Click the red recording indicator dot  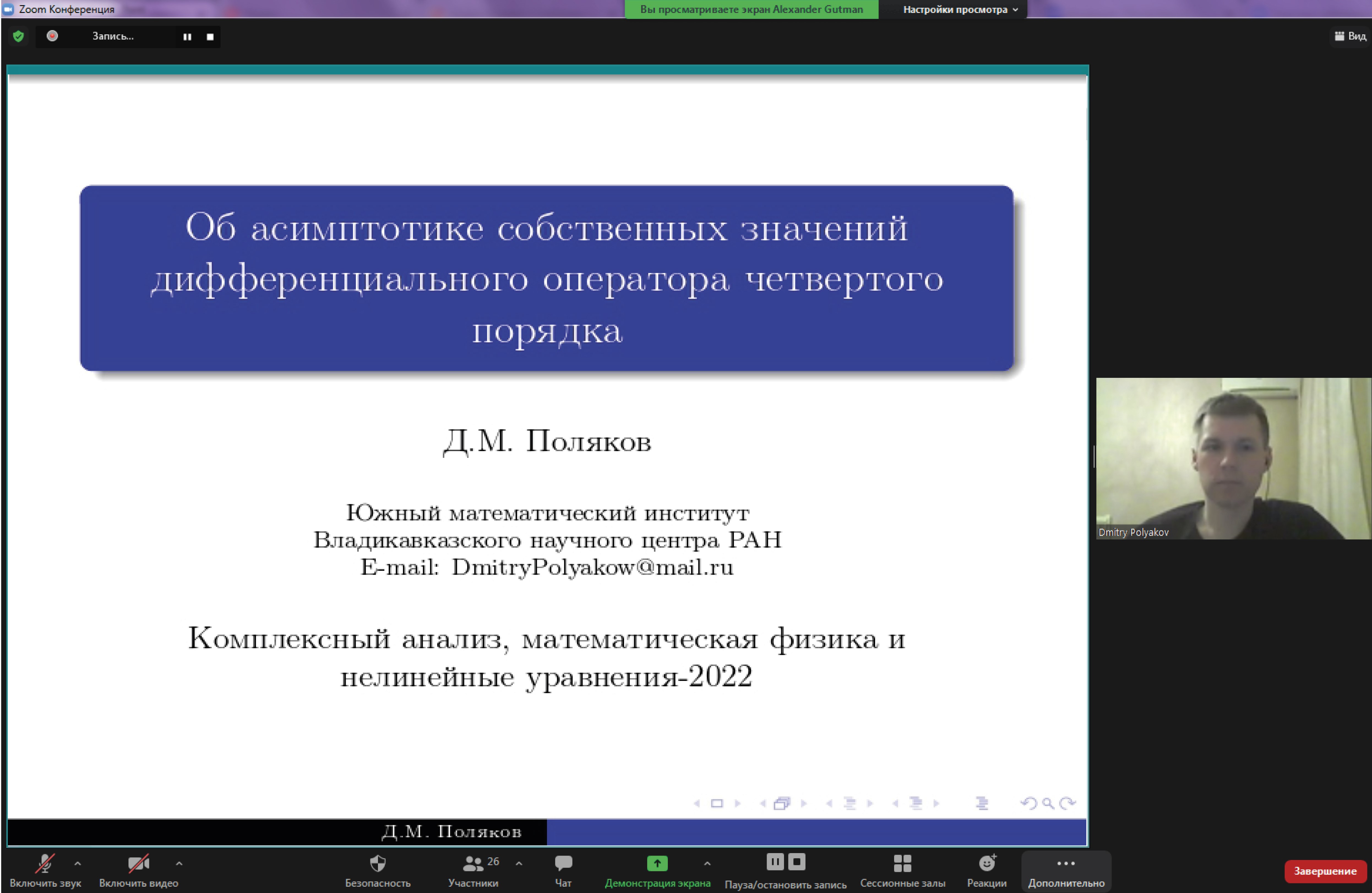pyautogui.click(x=53, y=36)
